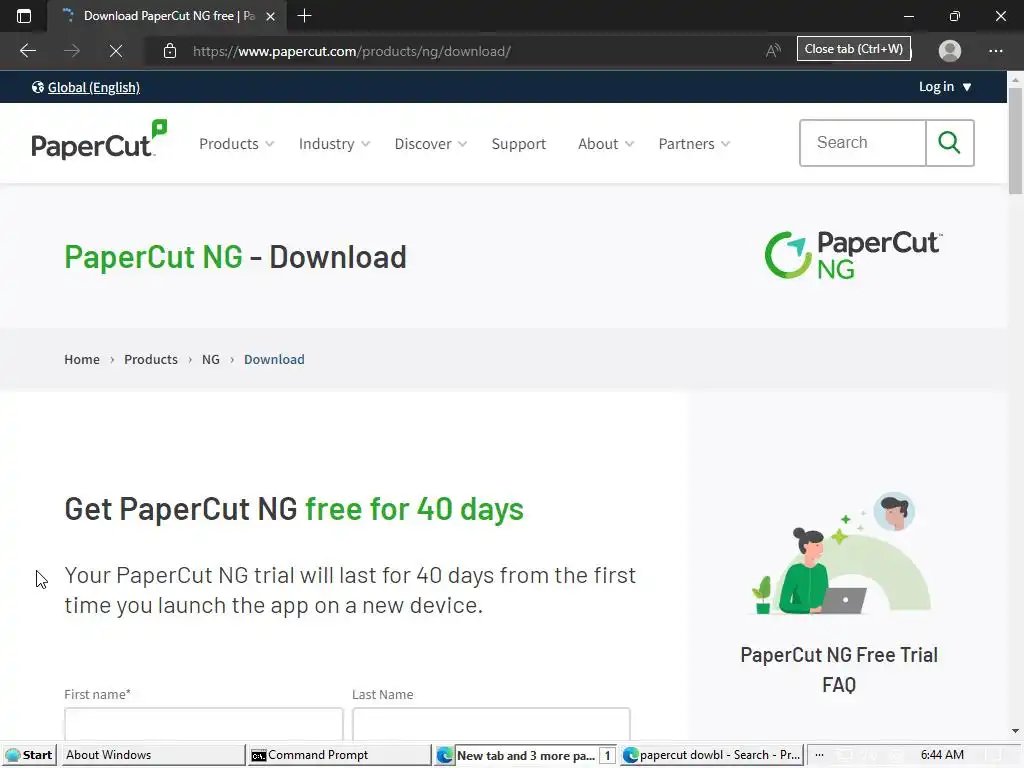
Task: Click the Read aloud icon
Action: point(773,50)
